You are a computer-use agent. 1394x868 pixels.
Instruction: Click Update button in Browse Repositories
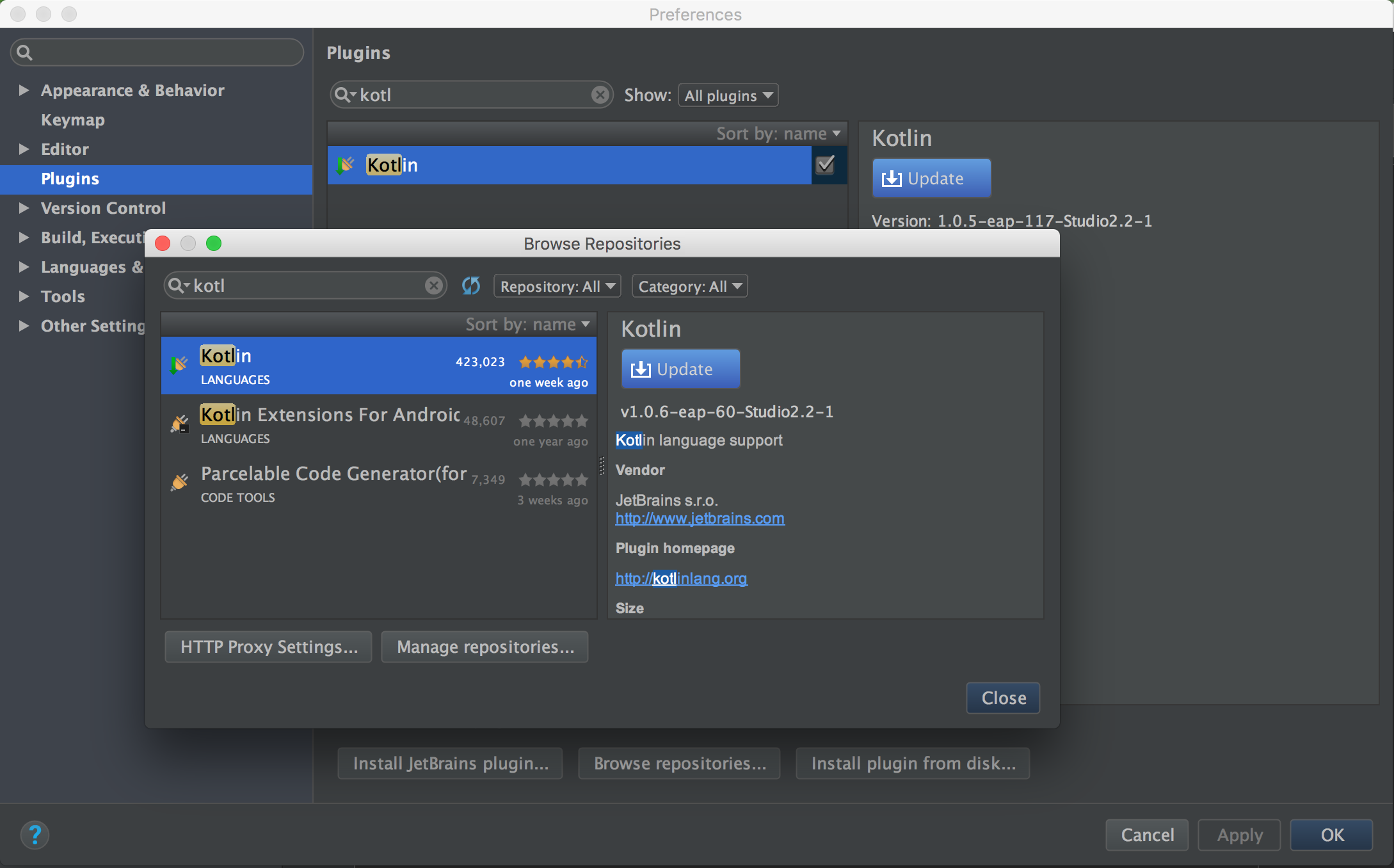tap(680, 369)
